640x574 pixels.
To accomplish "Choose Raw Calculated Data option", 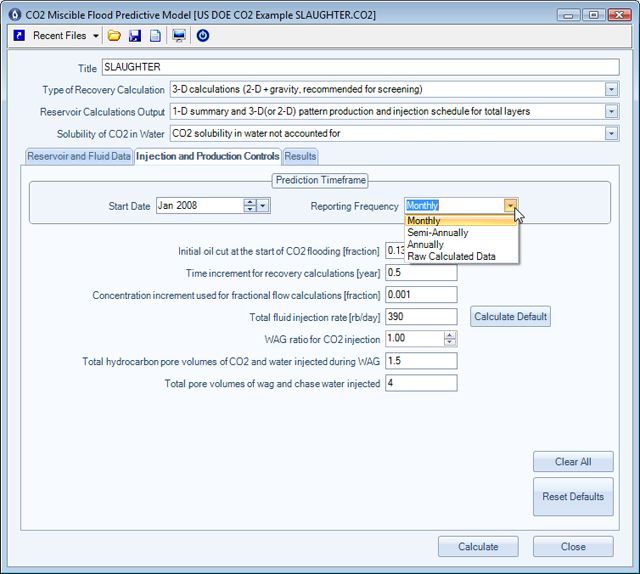I will pyautogui.click(x=461, y=256).
